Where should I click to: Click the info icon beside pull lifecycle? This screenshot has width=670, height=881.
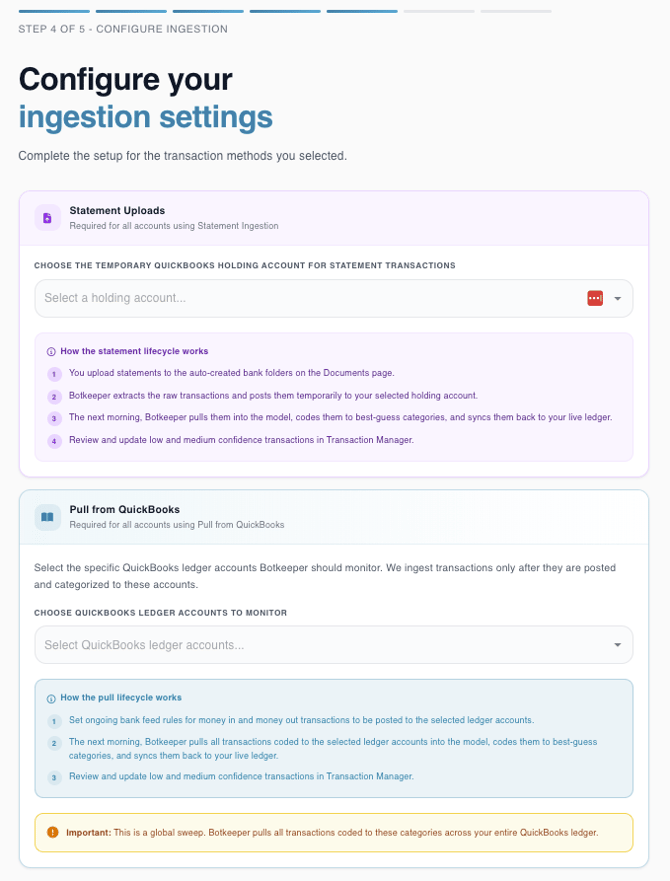(51, 698)
